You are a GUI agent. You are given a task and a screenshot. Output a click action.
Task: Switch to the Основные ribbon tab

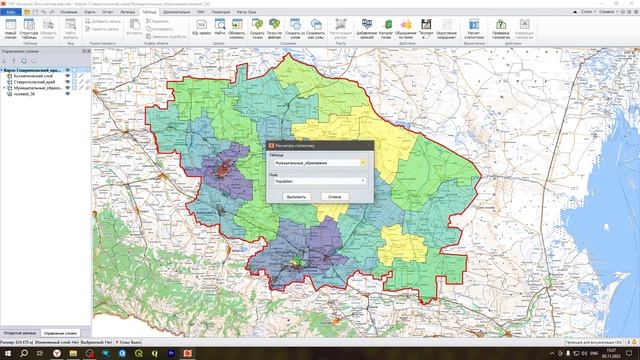click(69, 12)
